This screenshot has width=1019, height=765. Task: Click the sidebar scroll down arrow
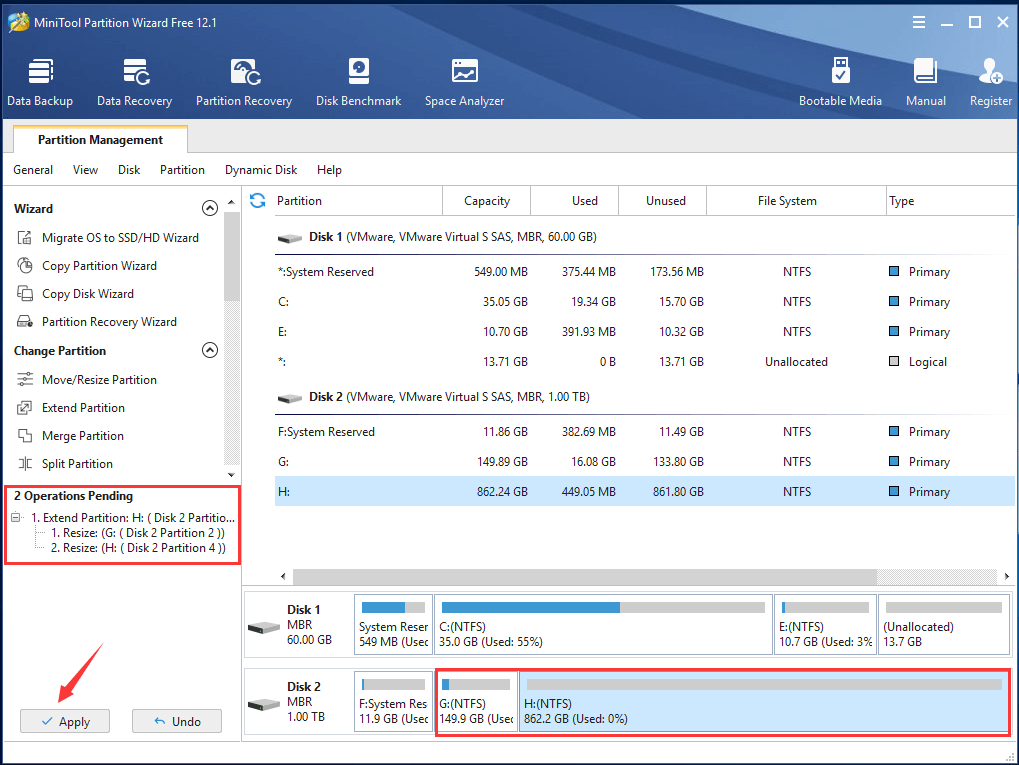point(231,475)
